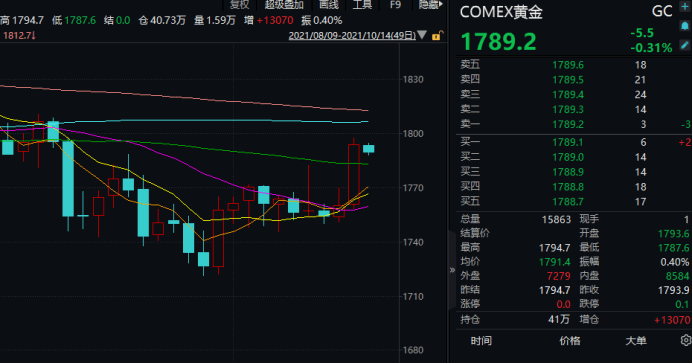Screen dimensions: 693x364
Task: Click the 内盘 value 8584
Action: [678, 276]
